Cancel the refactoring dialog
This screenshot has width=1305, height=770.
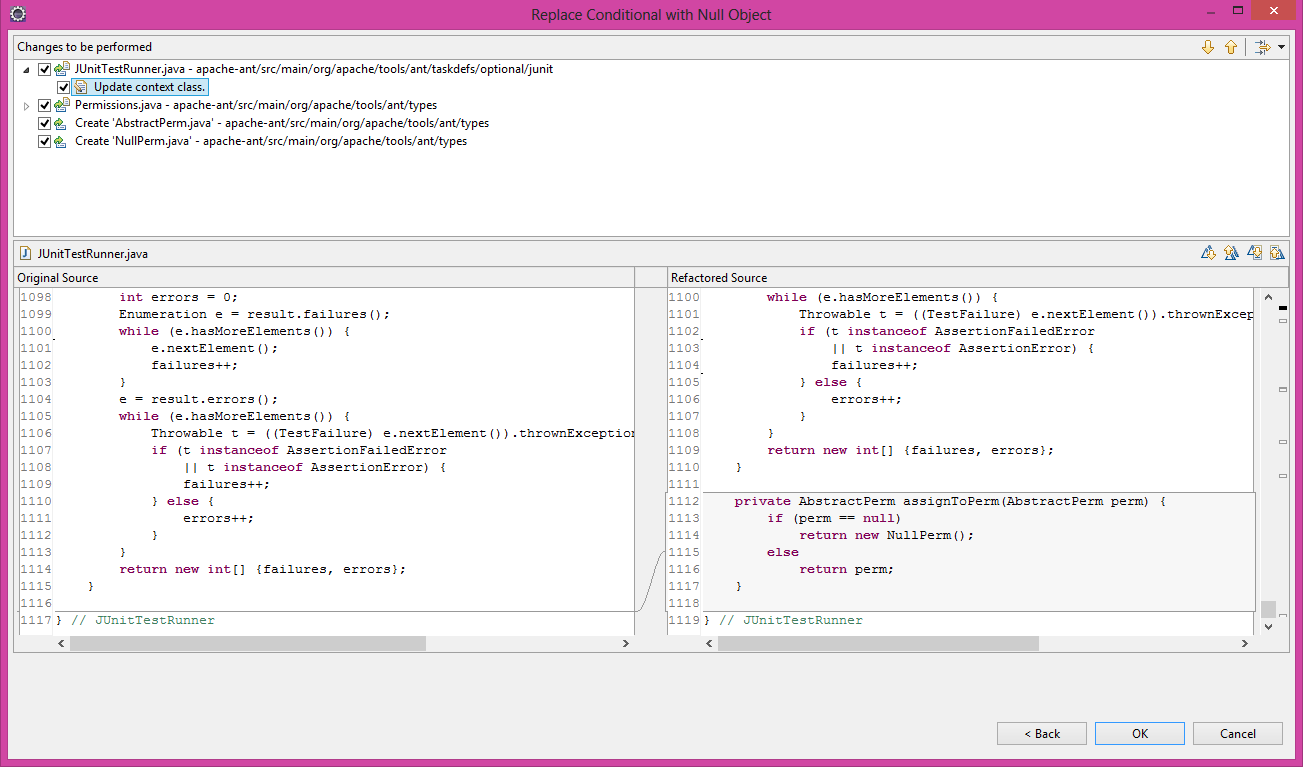pyautogui.click(x=1238, y=733)
